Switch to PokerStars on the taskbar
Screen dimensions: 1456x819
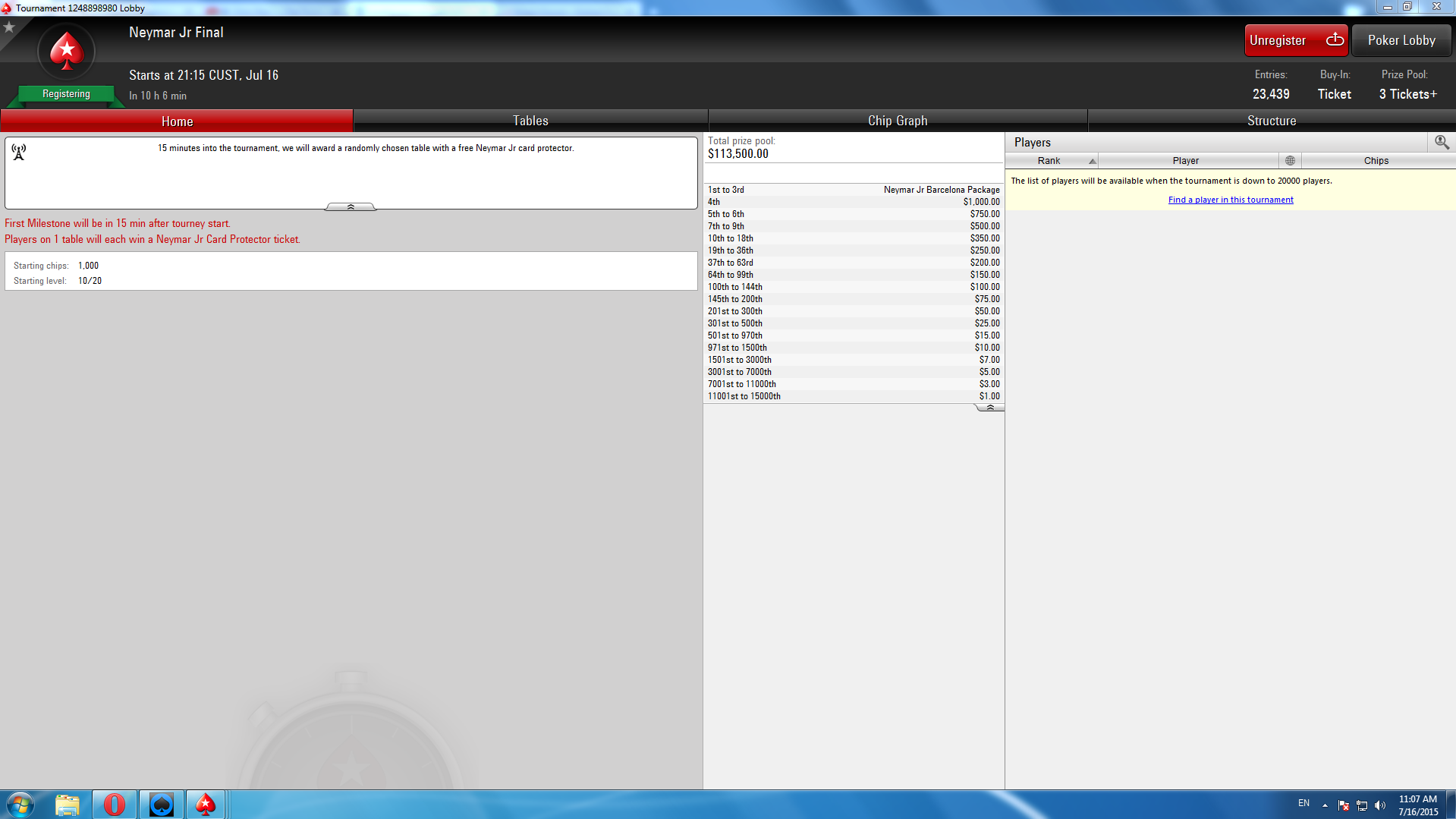(x=206, y=805)
